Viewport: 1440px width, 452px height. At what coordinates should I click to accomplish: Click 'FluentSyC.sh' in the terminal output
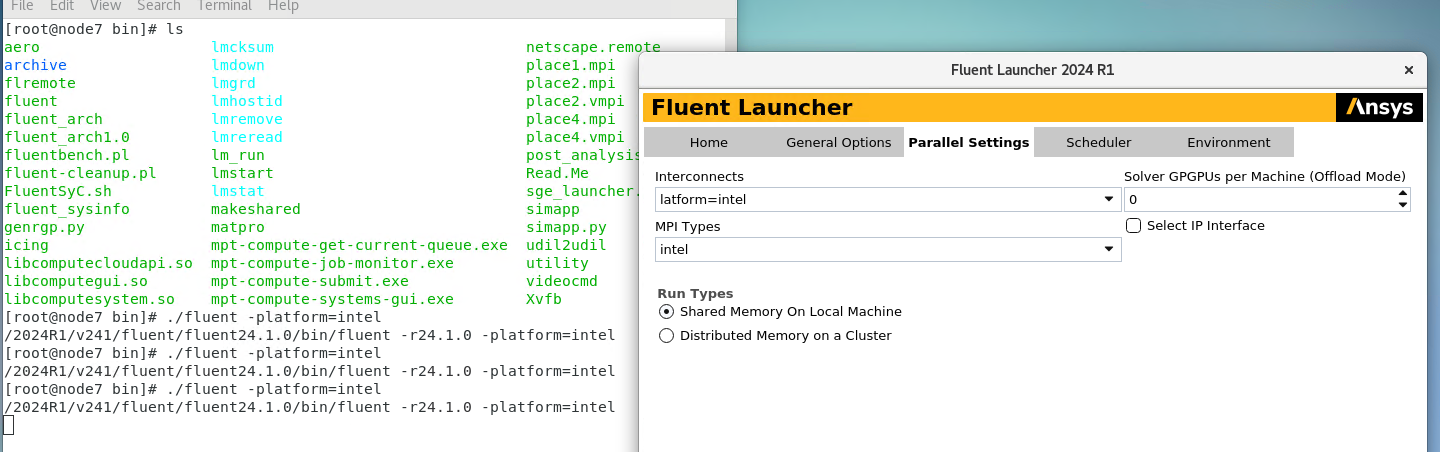pos(58,191)
